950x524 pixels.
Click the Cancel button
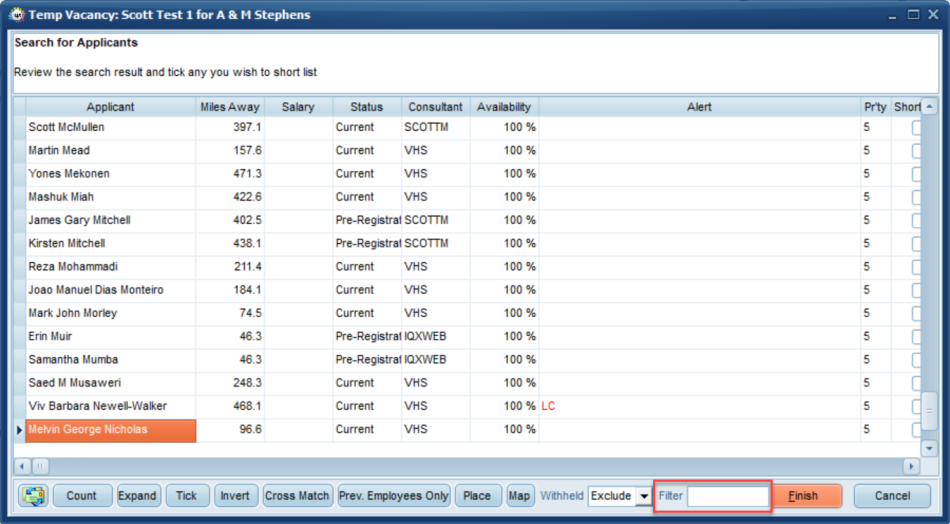click(892, 496)
